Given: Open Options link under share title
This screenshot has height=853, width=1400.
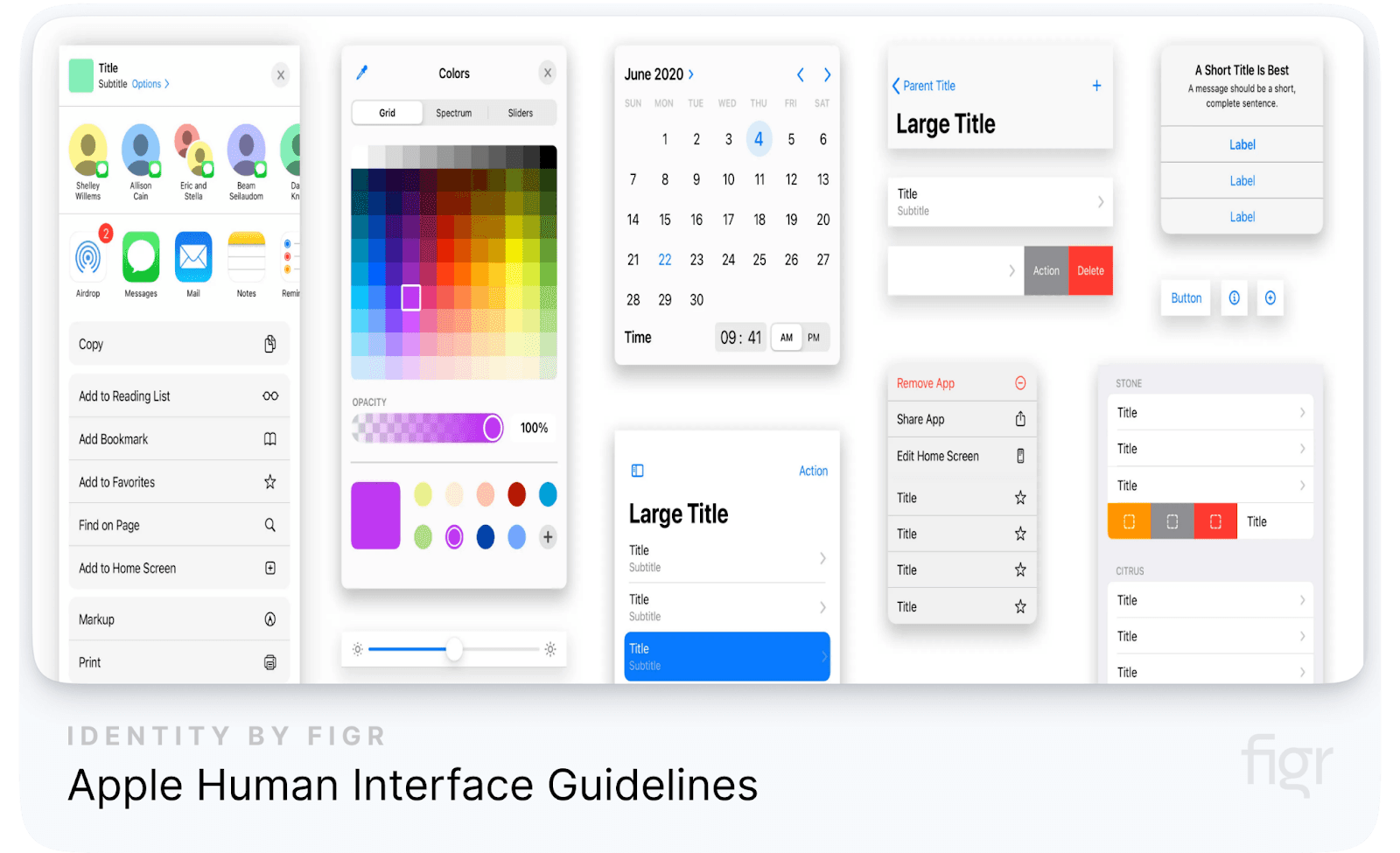Looking at the screenshot, I should click(150, 84).
